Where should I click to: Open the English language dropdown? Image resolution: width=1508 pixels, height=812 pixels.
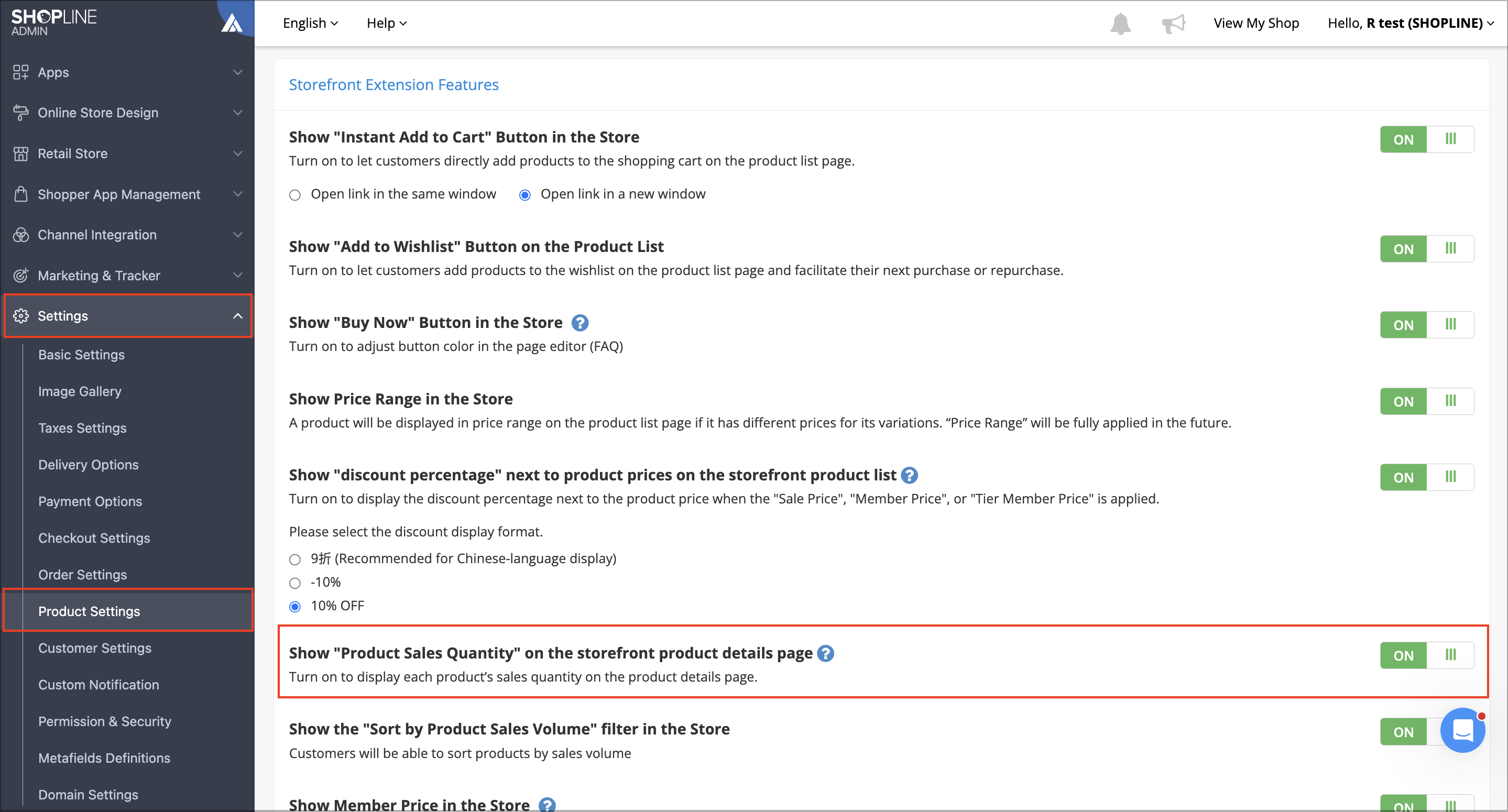coord(310,24)
